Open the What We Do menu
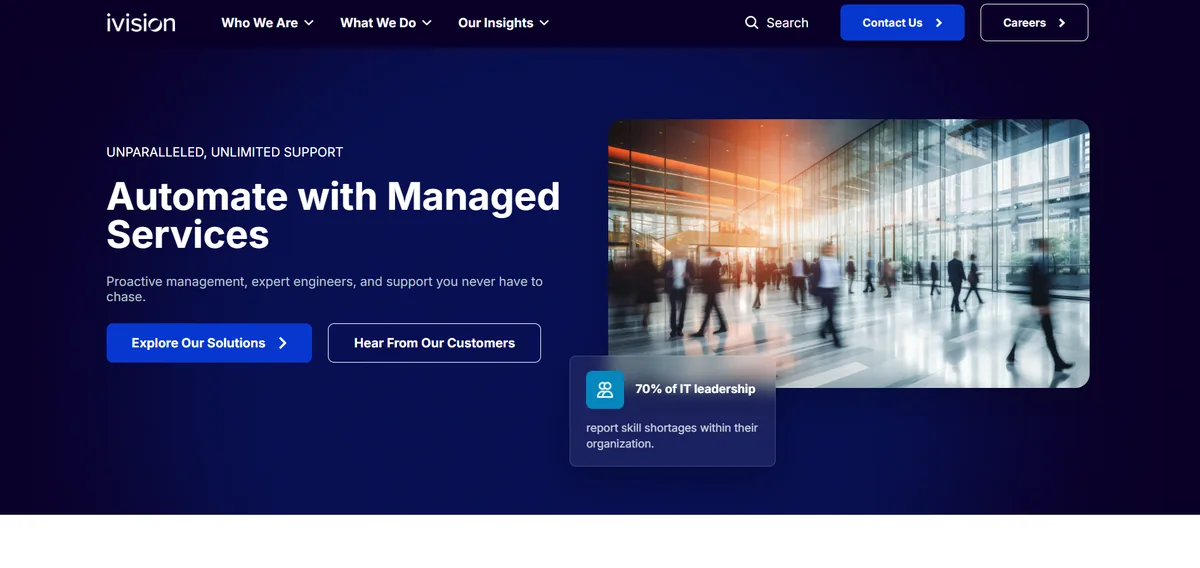Viewport: 1200px width, 568px height. pyautogui.click(x=386, y=23)
